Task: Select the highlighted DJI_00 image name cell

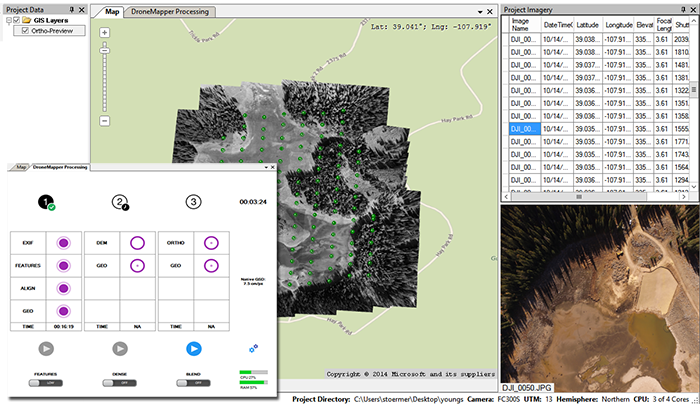Action: click(525, 129)
